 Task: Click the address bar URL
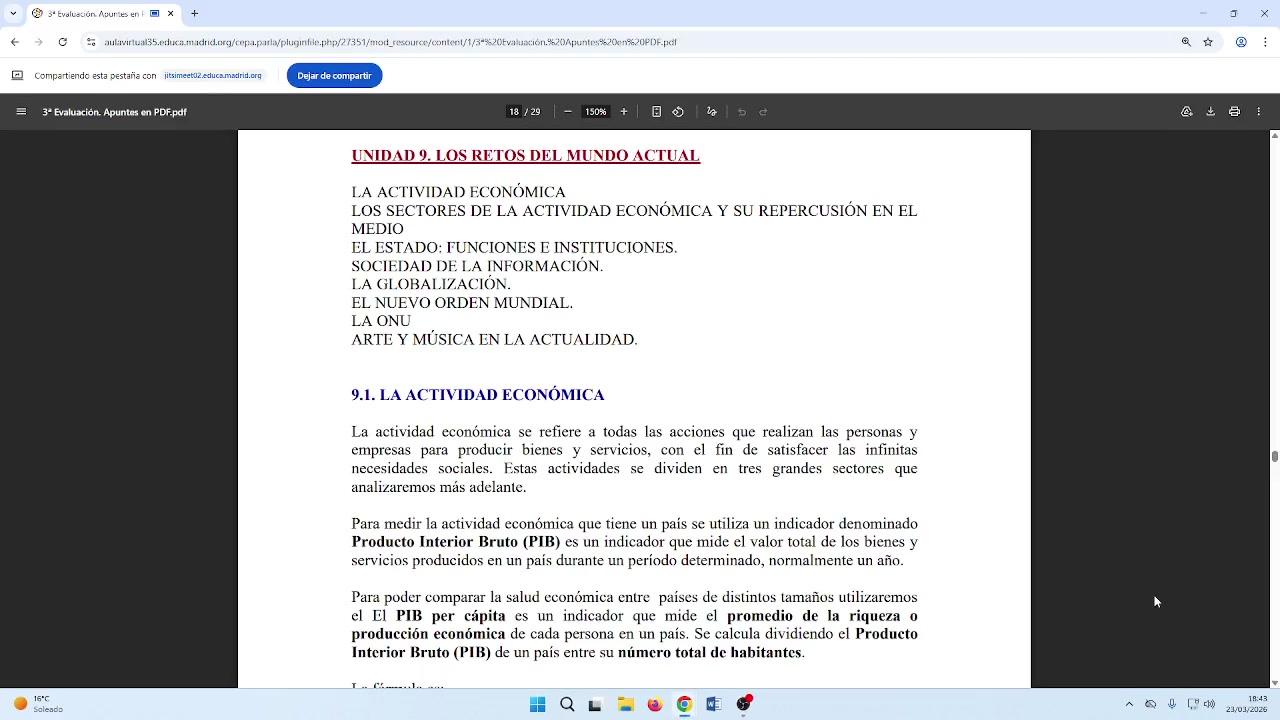(391, 42)
